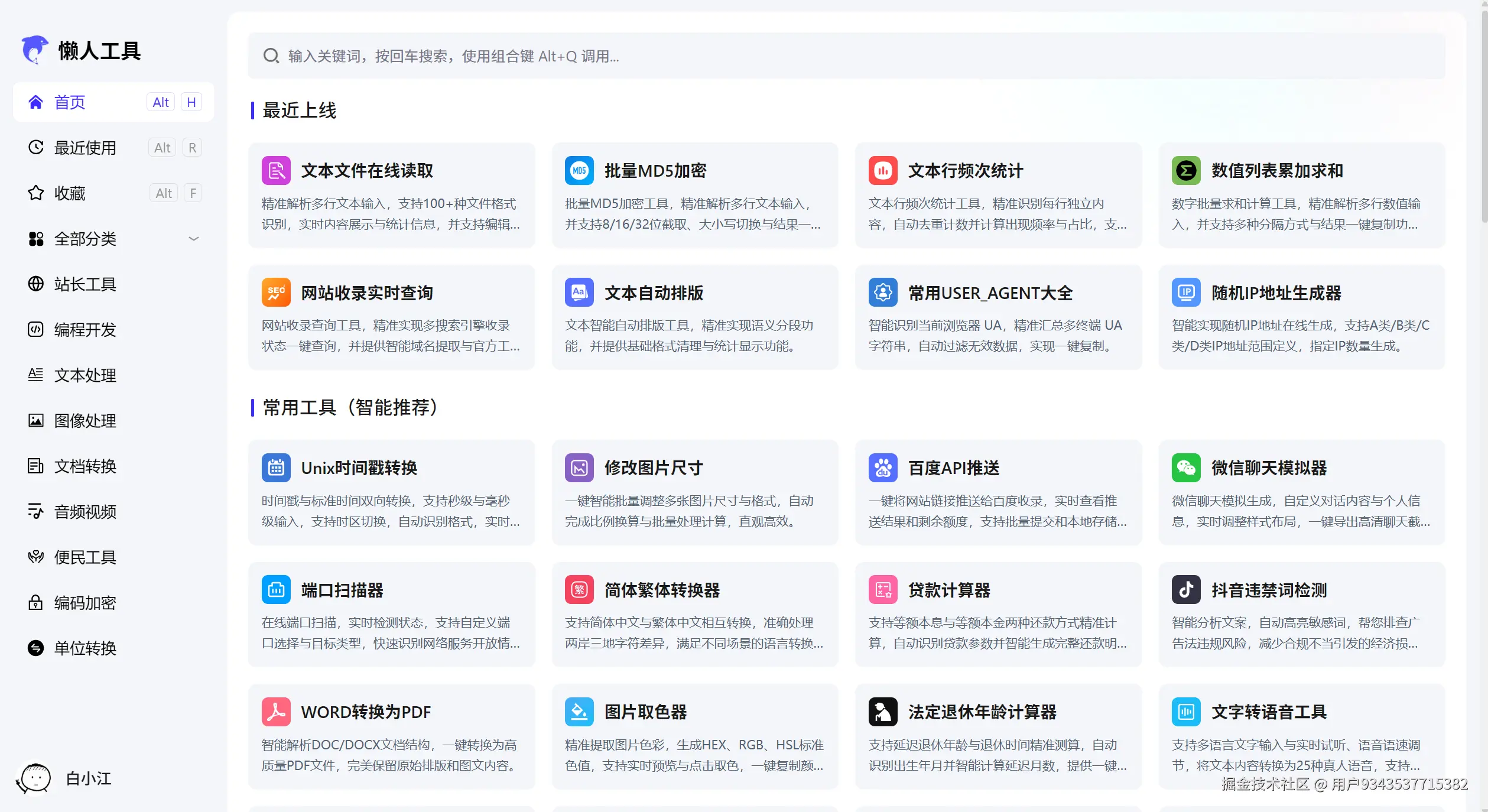Click the WORD转换为PDF red icon
Viewport: 1488px width, 812px height.
coord(275,712)
